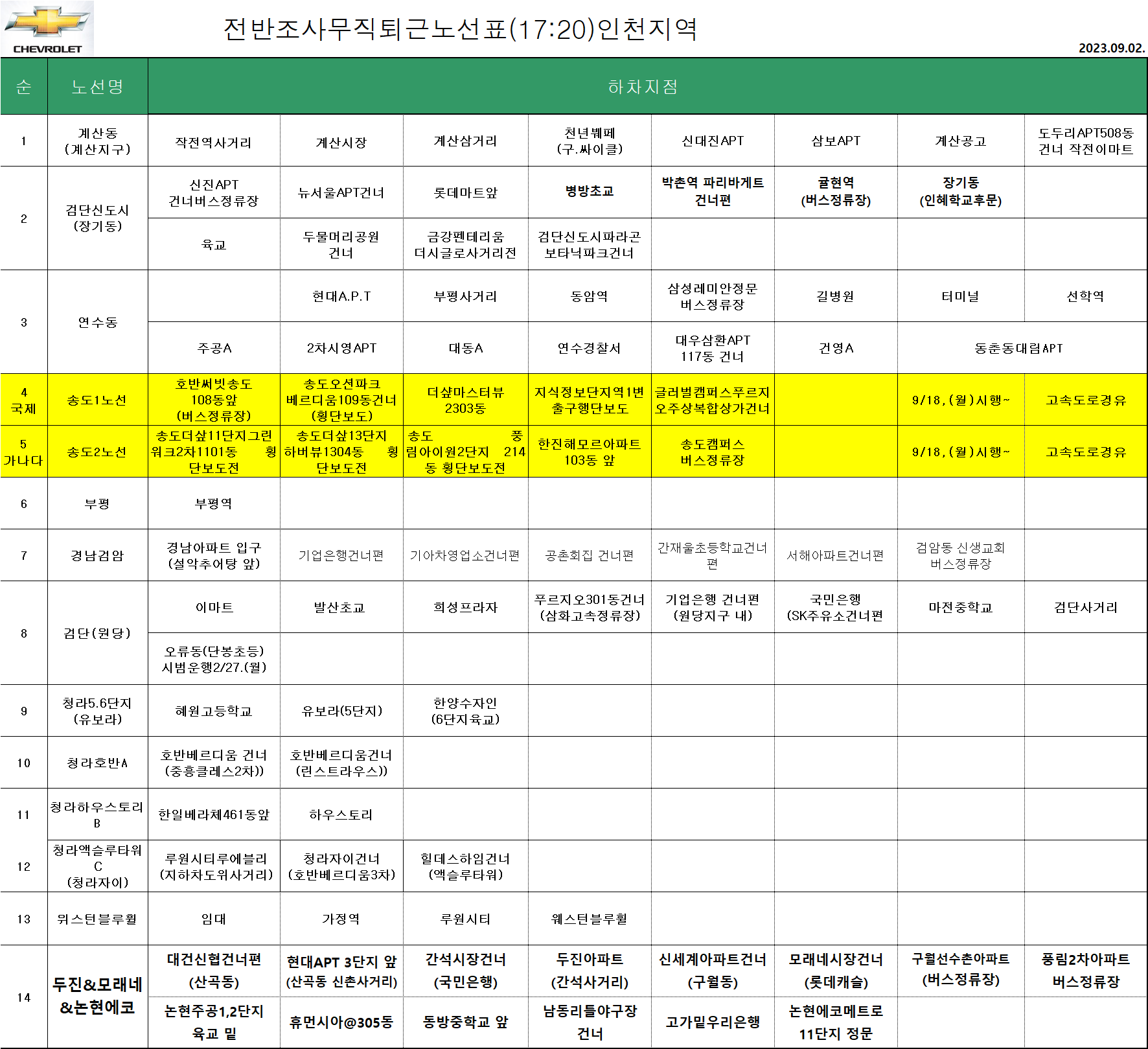Image resolution: width=1148 pixels, height=1049 pixels.
Task: Click the 작전역사거리 stop cell
Action: pos(214,142)
